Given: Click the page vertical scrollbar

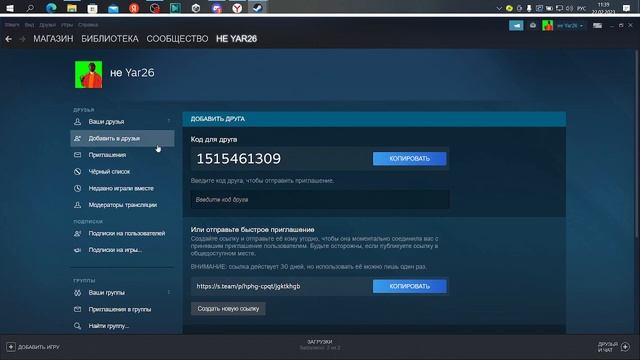Looking at the screenshot, I should pos(637,143).
